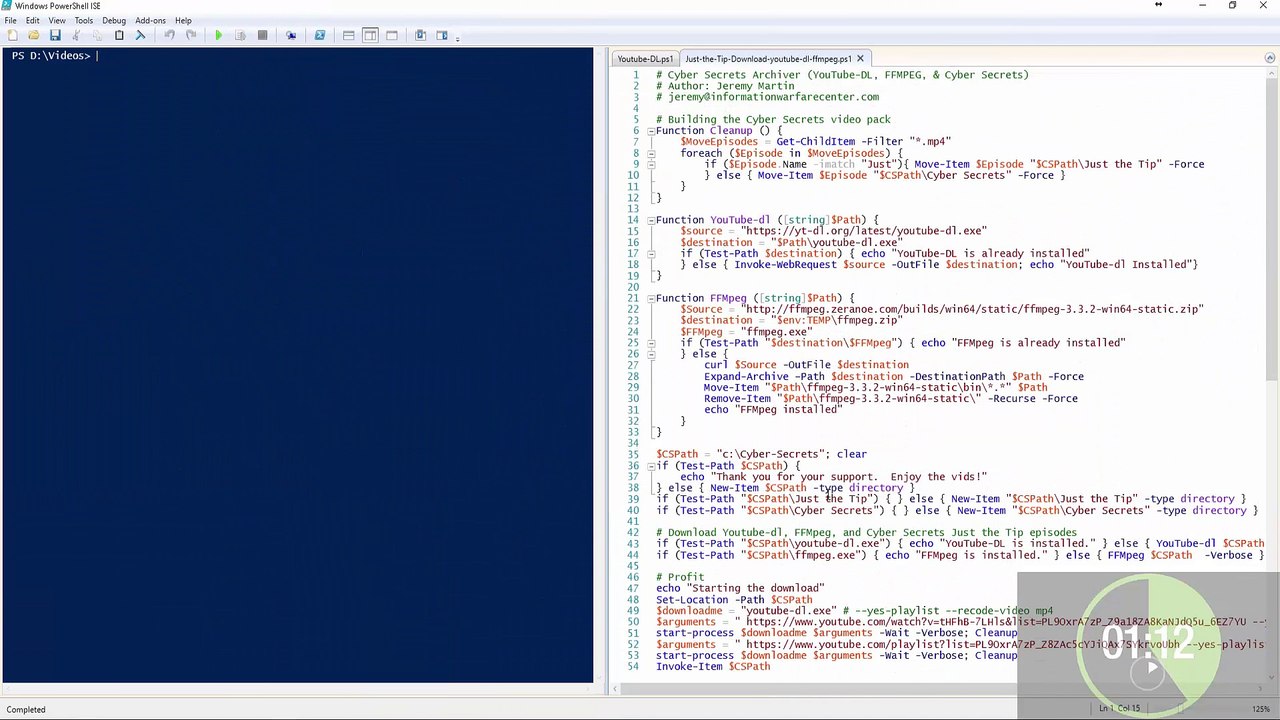
Task: Collapse the if block on line 17
Action: tap(650, 253)
